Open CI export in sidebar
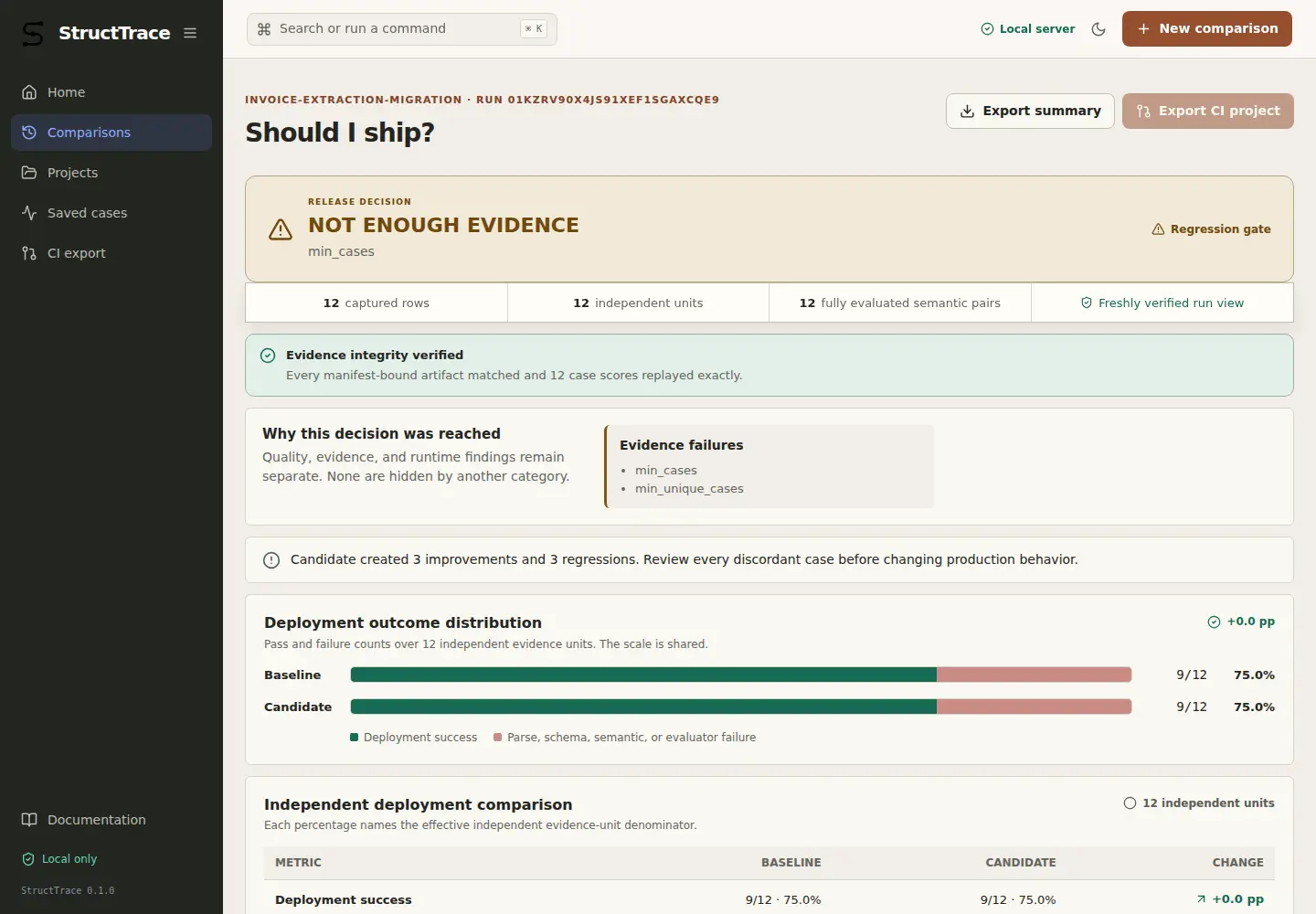 pyautogui.click(x=111, y=253)
